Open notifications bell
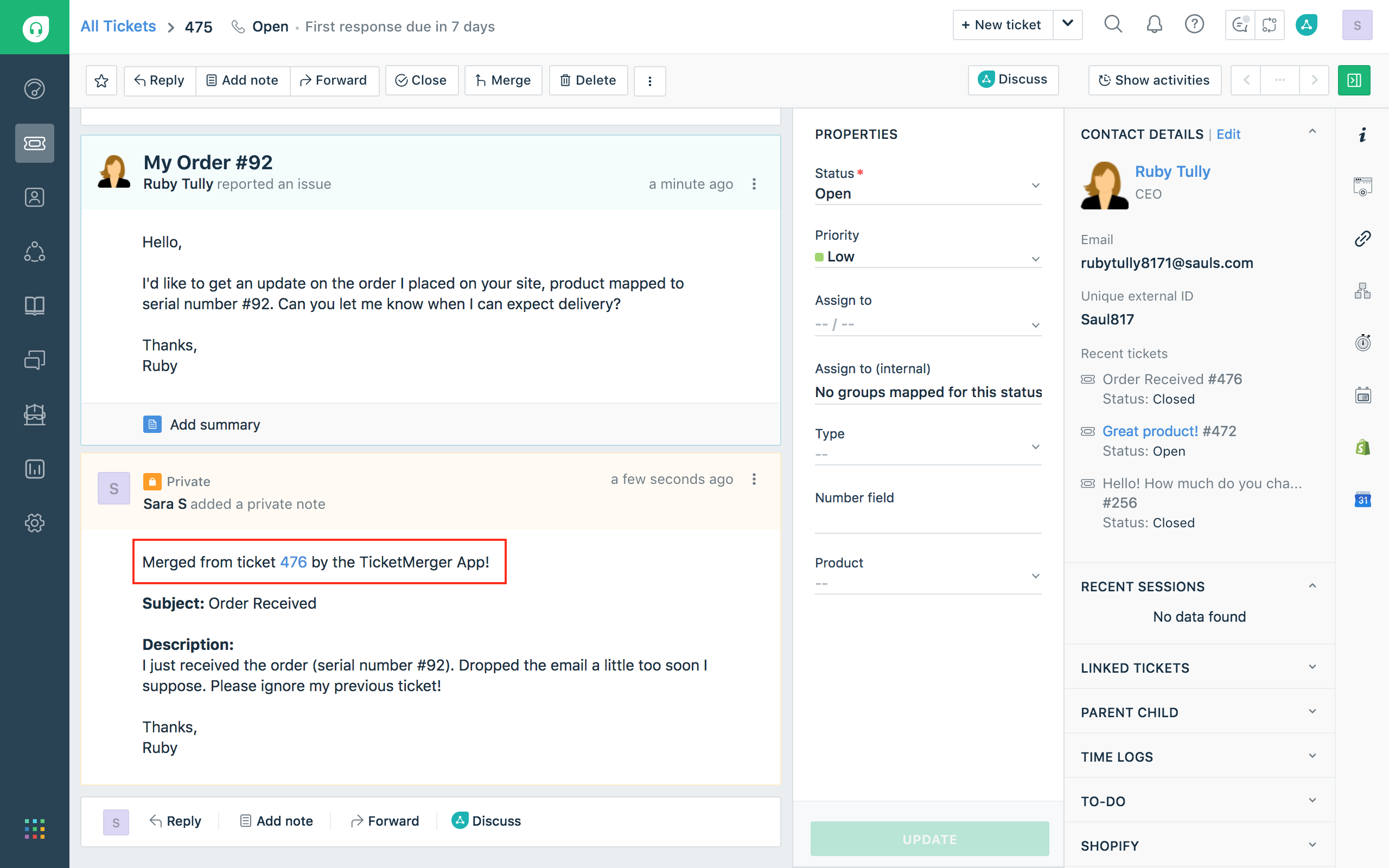This screenshot has height=868, width=1389. pyautogui.click(x=1154, y=25)
